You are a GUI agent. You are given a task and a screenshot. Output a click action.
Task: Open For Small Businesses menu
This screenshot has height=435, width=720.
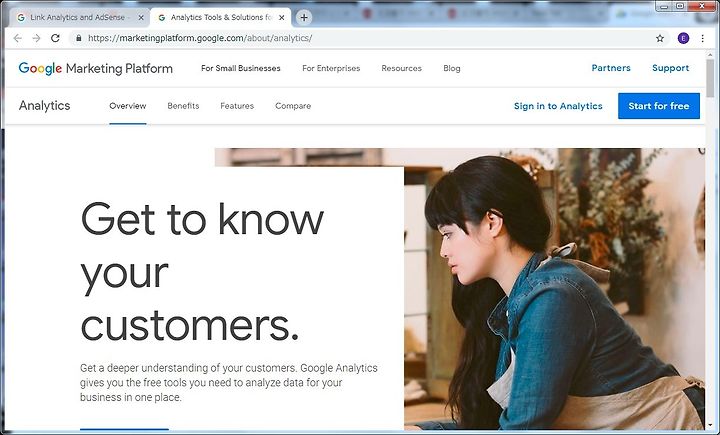coord(241,68)
